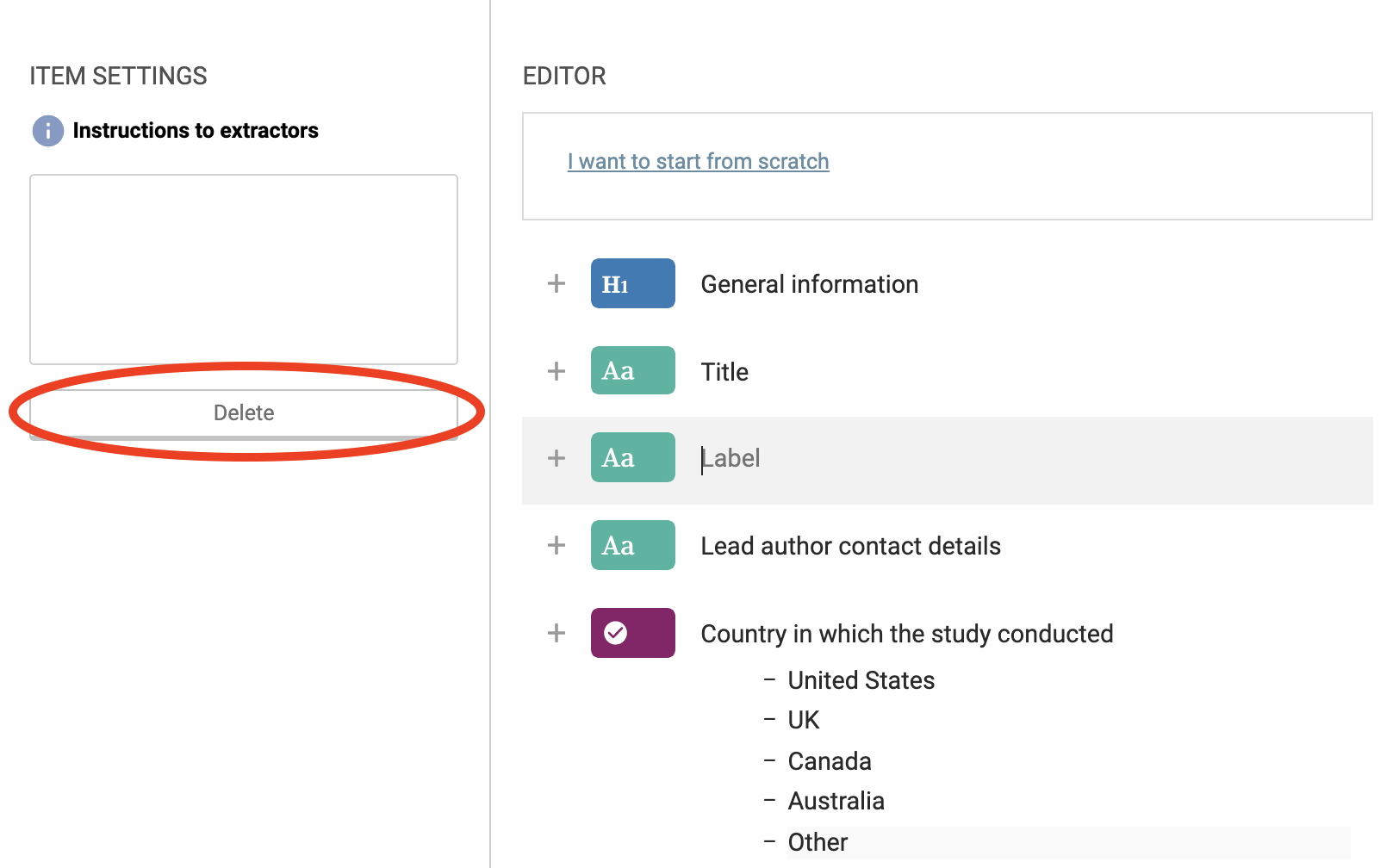Select the Australia option text
Viewport: 1399px width, 868px height.
pos(836,801)
